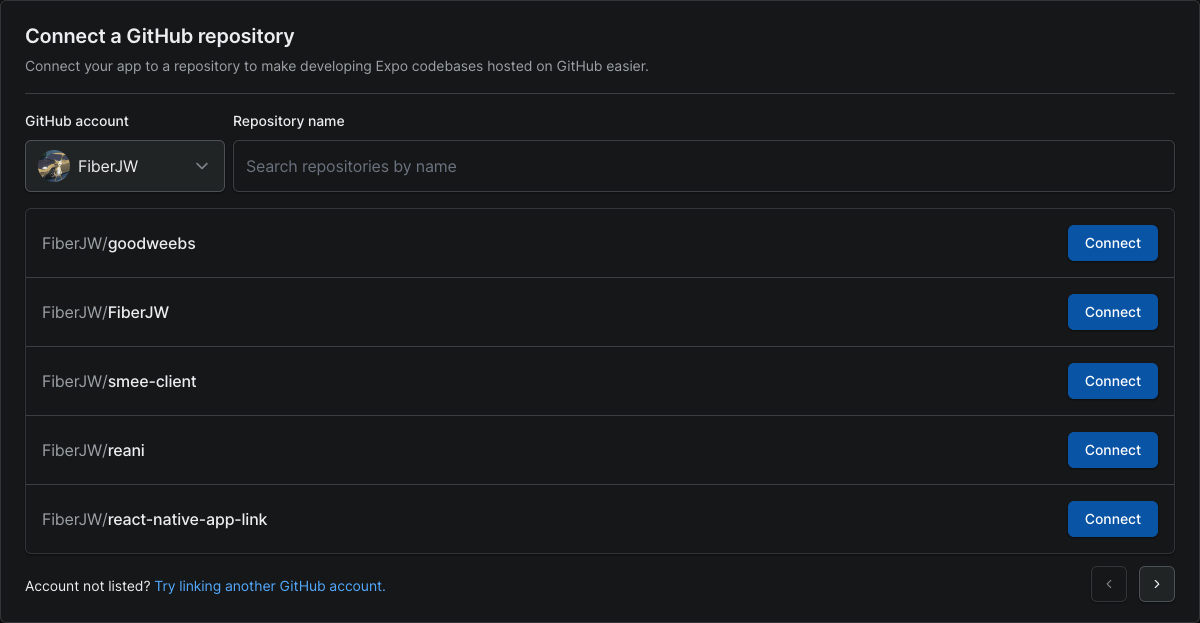The width and height of the screenshot is (1200, 623).
Task: Advance to the next page of repositories
Action: pos(1156,584)
